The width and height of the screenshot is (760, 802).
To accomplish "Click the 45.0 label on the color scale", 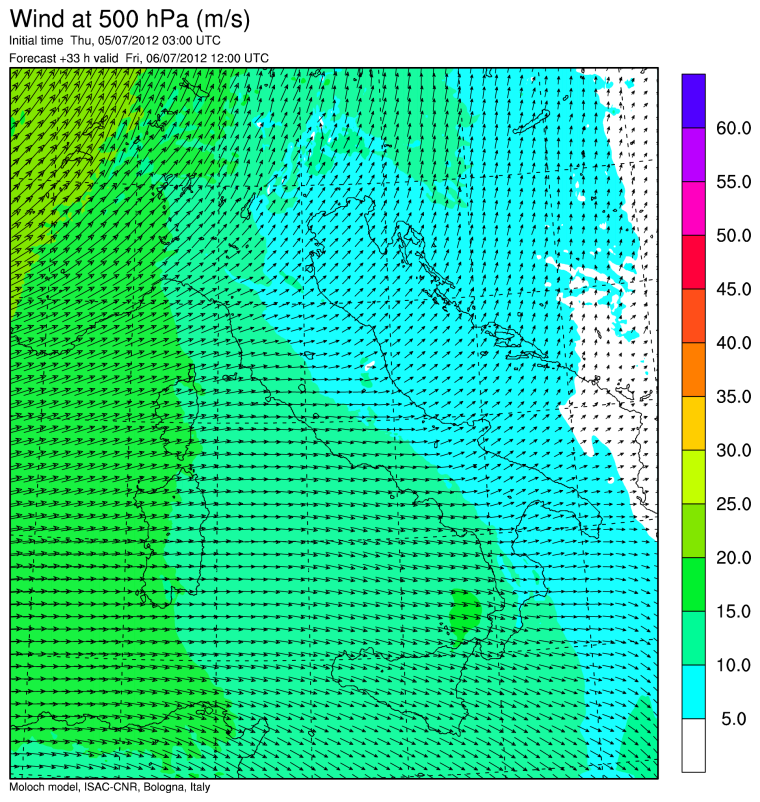I will pyautogui.click(x=733, y=289).
